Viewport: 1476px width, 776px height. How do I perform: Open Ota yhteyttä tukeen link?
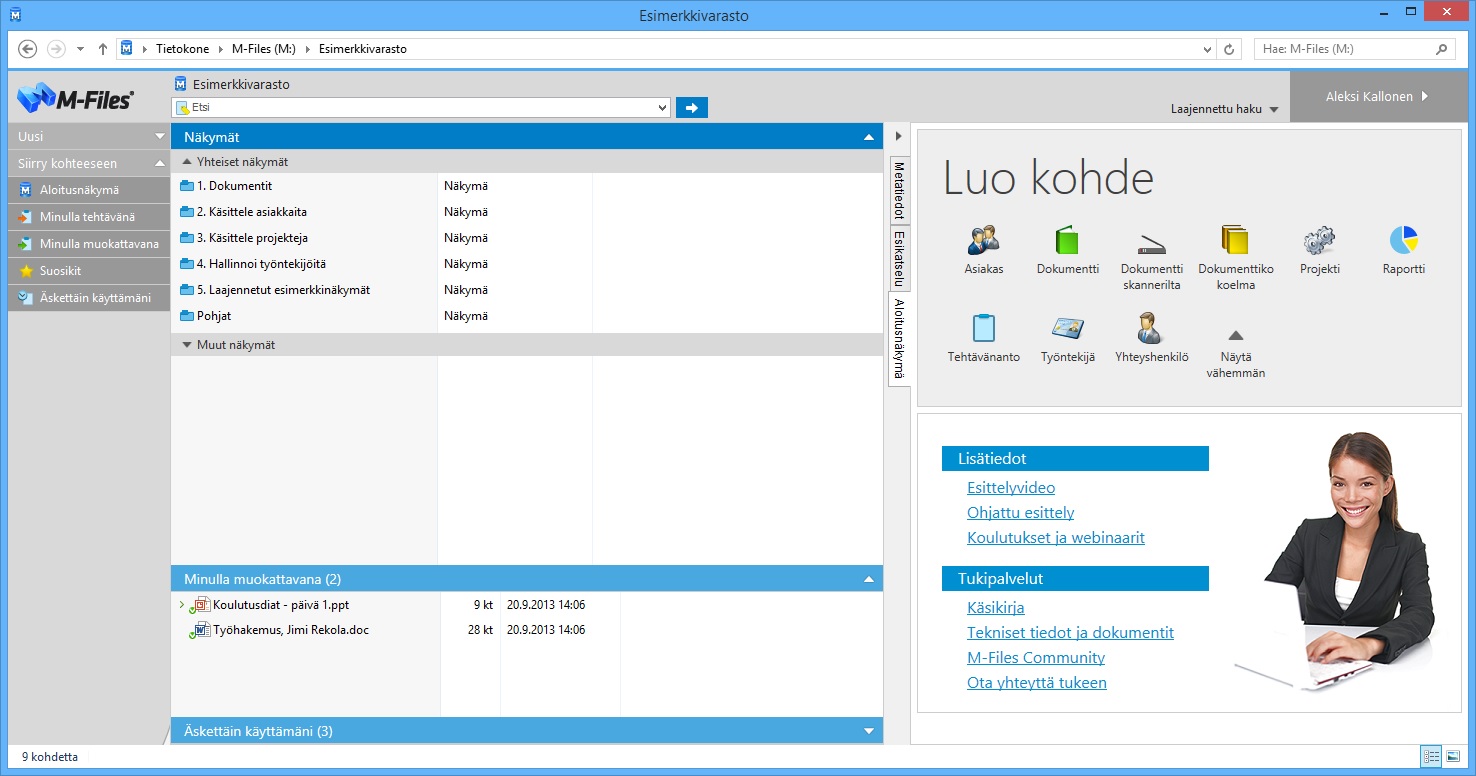[x=1036, y=683]
